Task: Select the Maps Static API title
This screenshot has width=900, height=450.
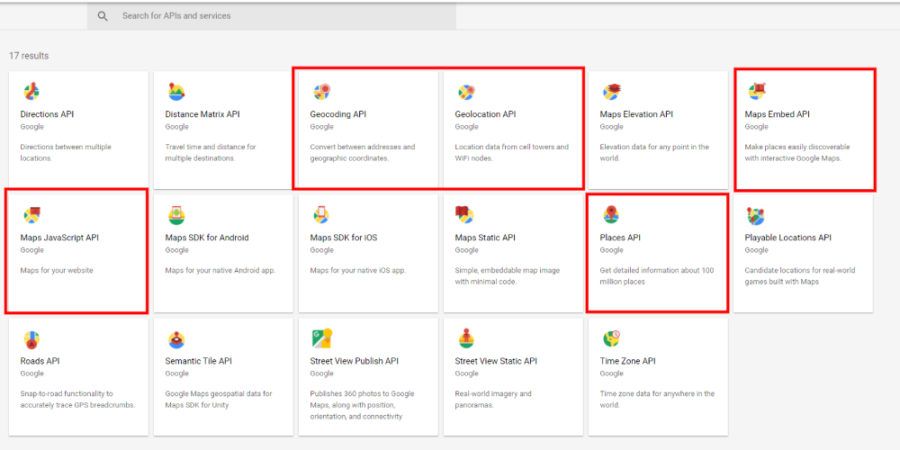Action: click(485, 238)
